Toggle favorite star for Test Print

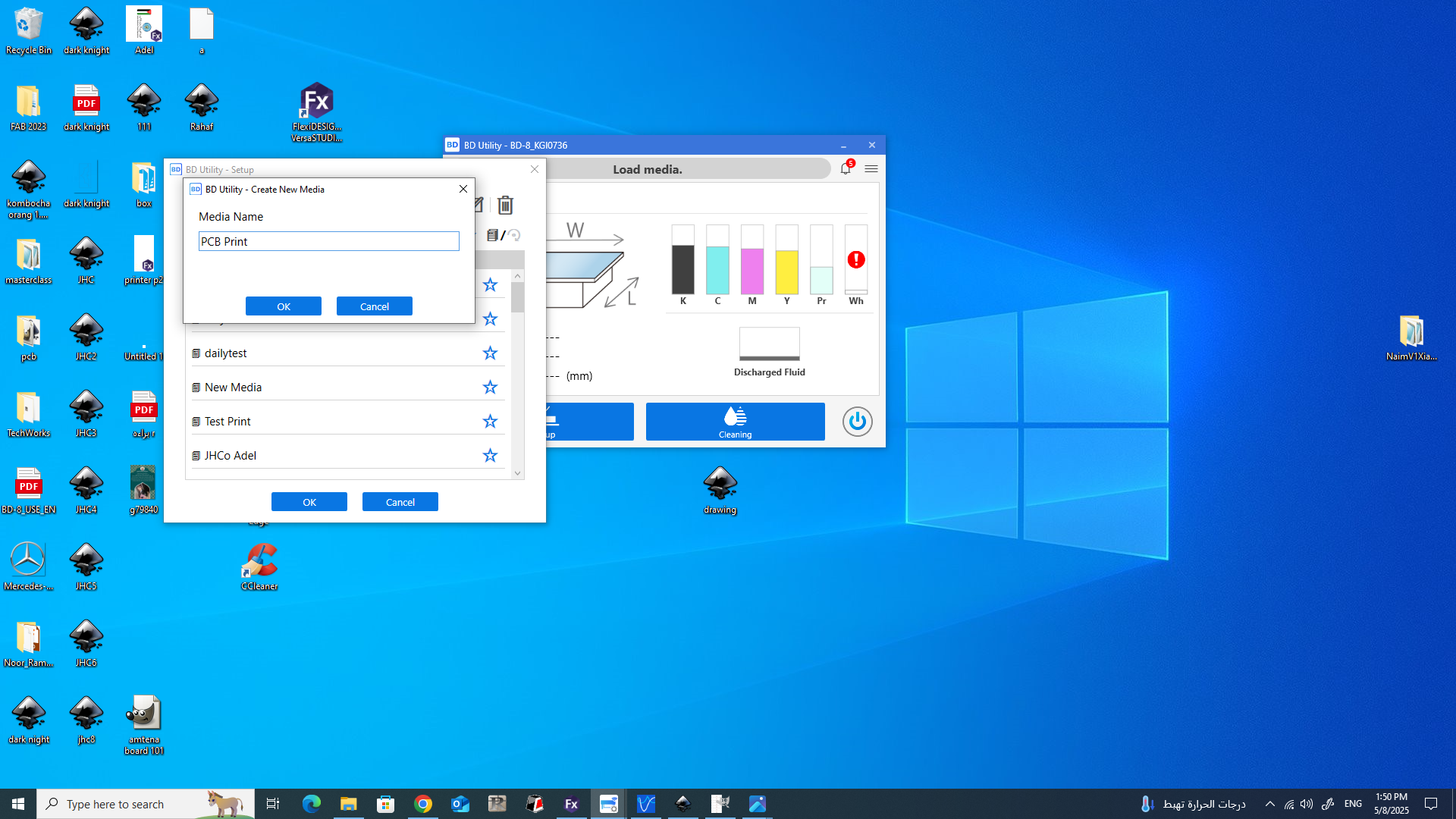click(490, 422)
